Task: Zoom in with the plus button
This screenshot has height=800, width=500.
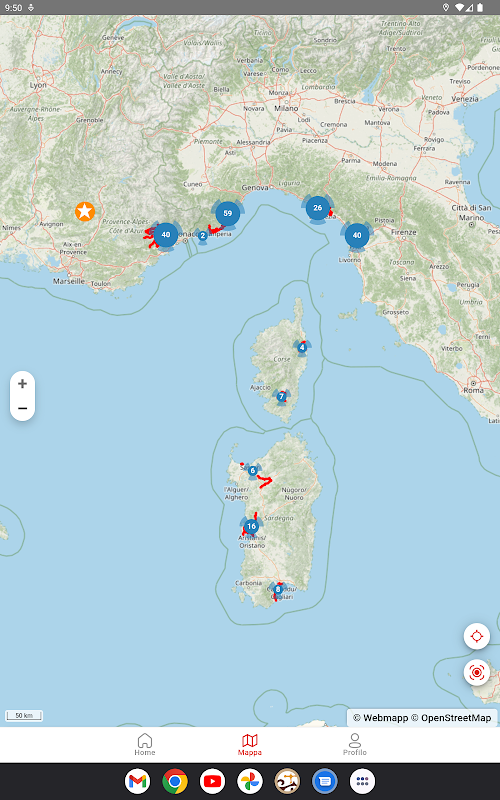Action: click(x=22, y=384)
